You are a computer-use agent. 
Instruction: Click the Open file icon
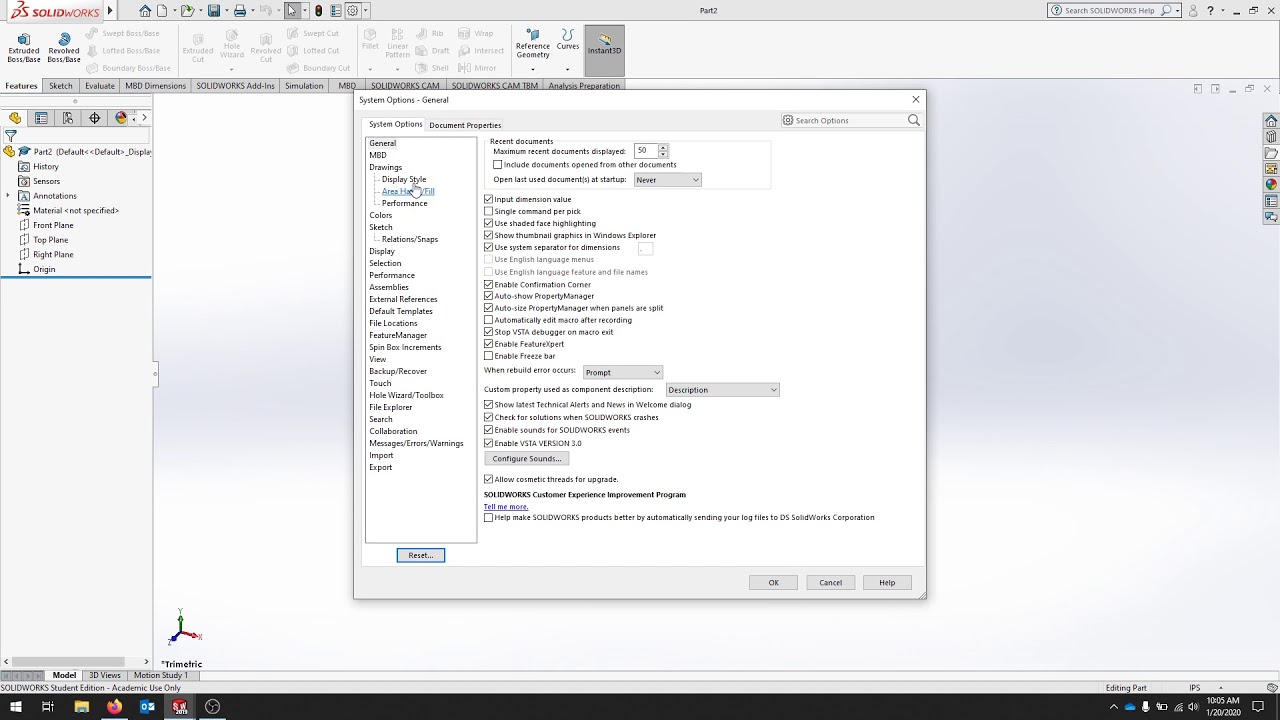[x=187, y=11]
